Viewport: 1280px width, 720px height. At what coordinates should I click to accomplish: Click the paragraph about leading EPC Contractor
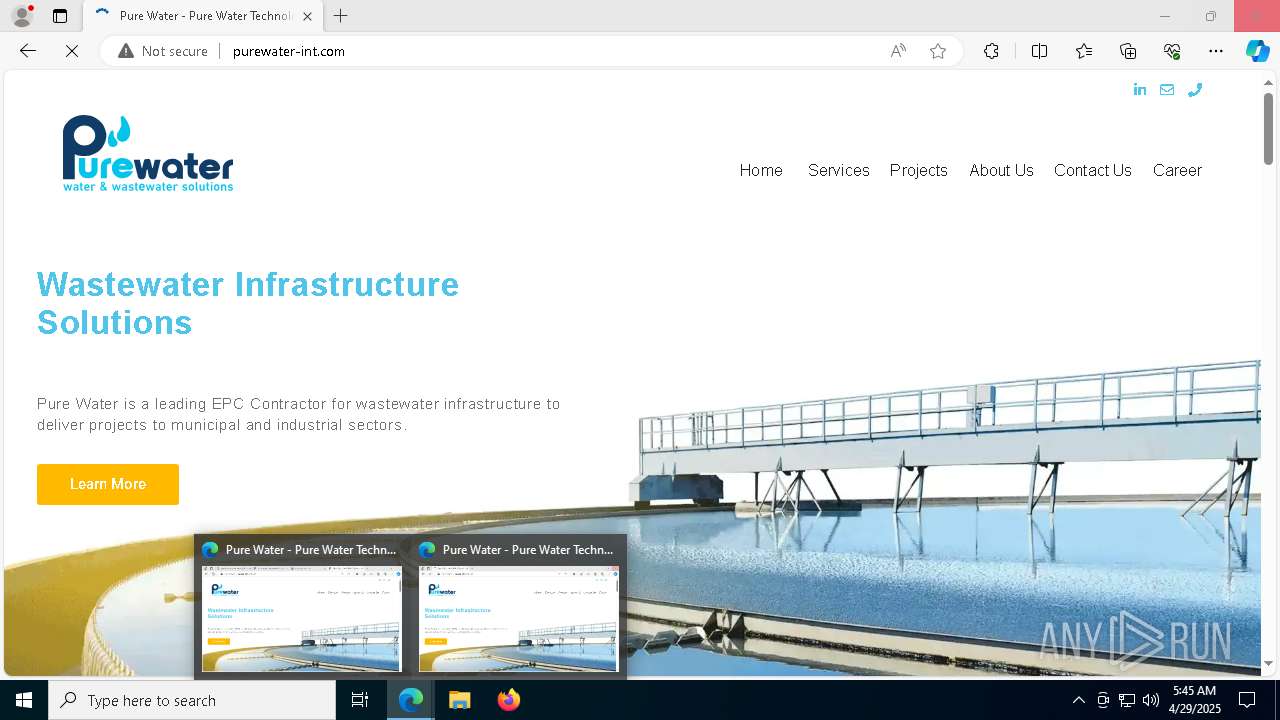pyautogui.click(x=299, y=414)
